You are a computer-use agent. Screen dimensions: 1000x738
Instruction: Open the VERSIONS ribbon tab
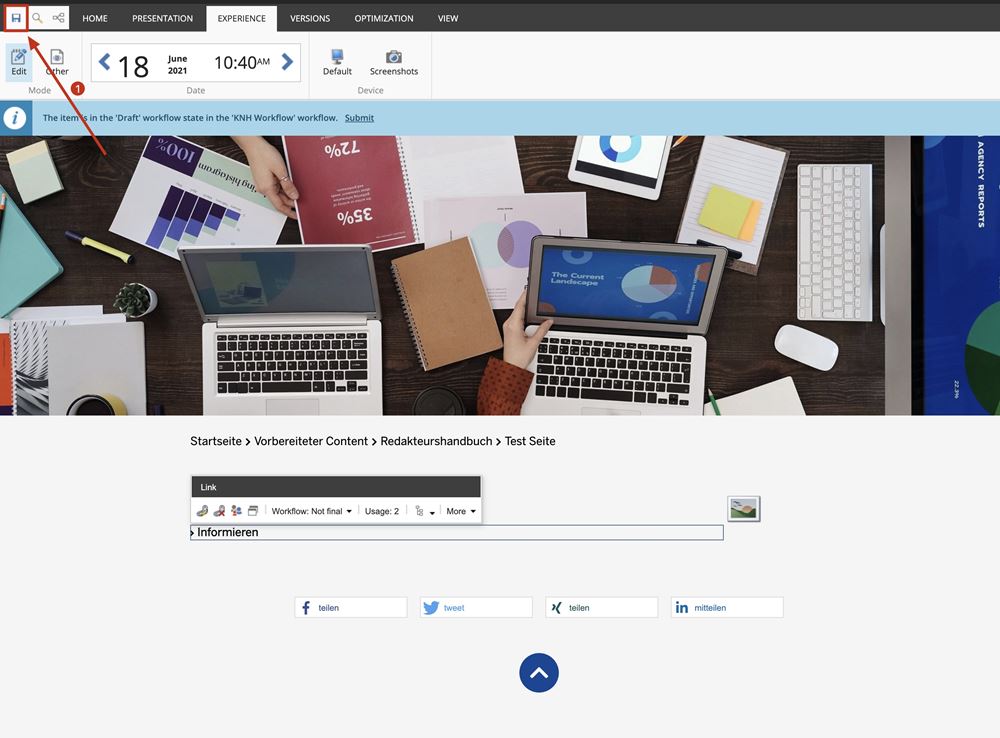point(310,18)
